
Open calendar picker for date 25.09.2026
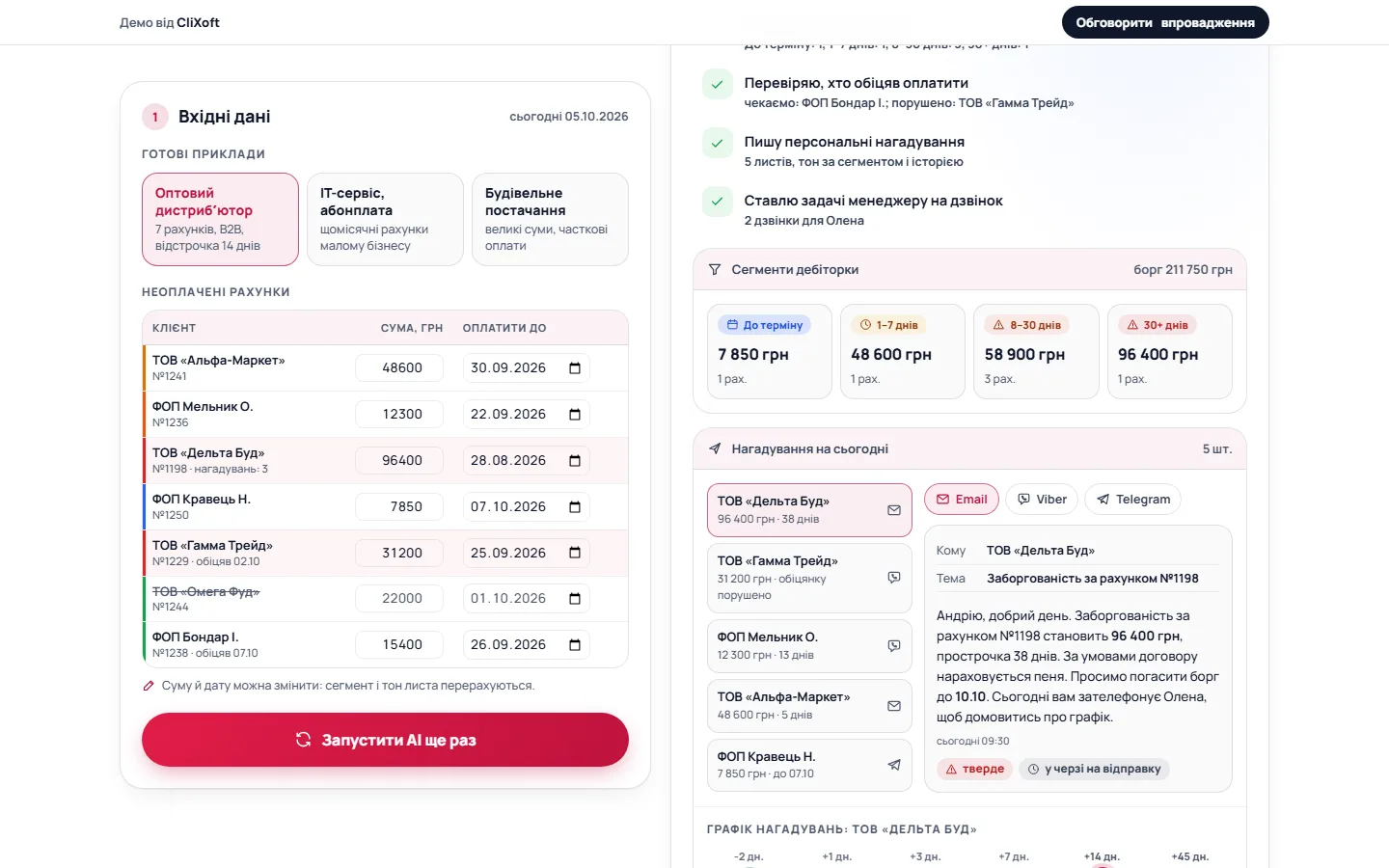pos(575,553)
